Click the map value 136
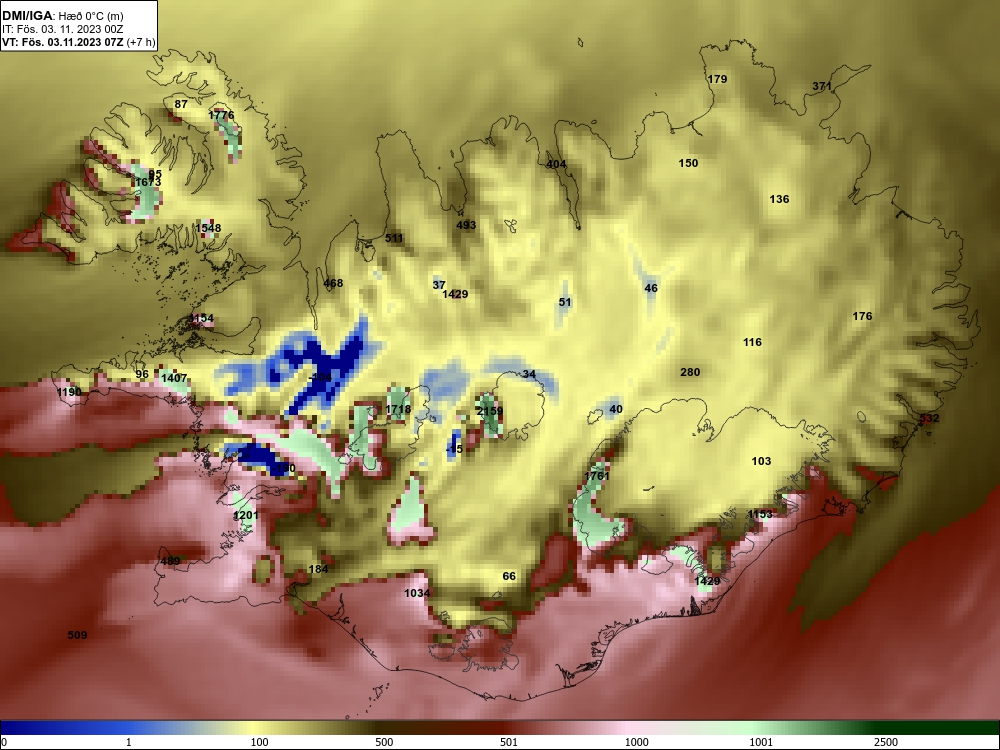 [779, 199]
